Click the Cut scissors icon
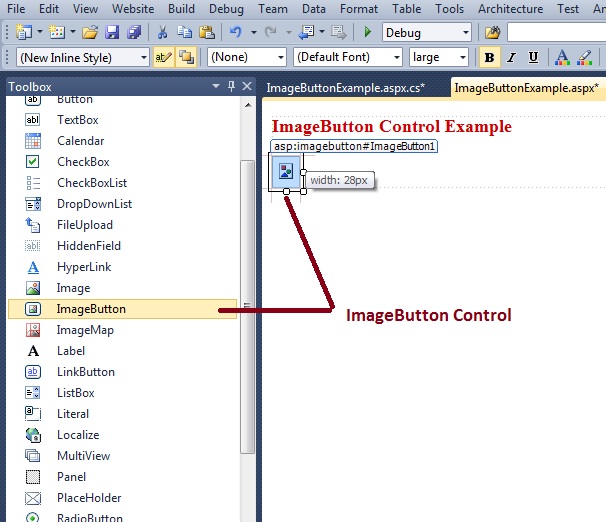 [x=162, y=33]
